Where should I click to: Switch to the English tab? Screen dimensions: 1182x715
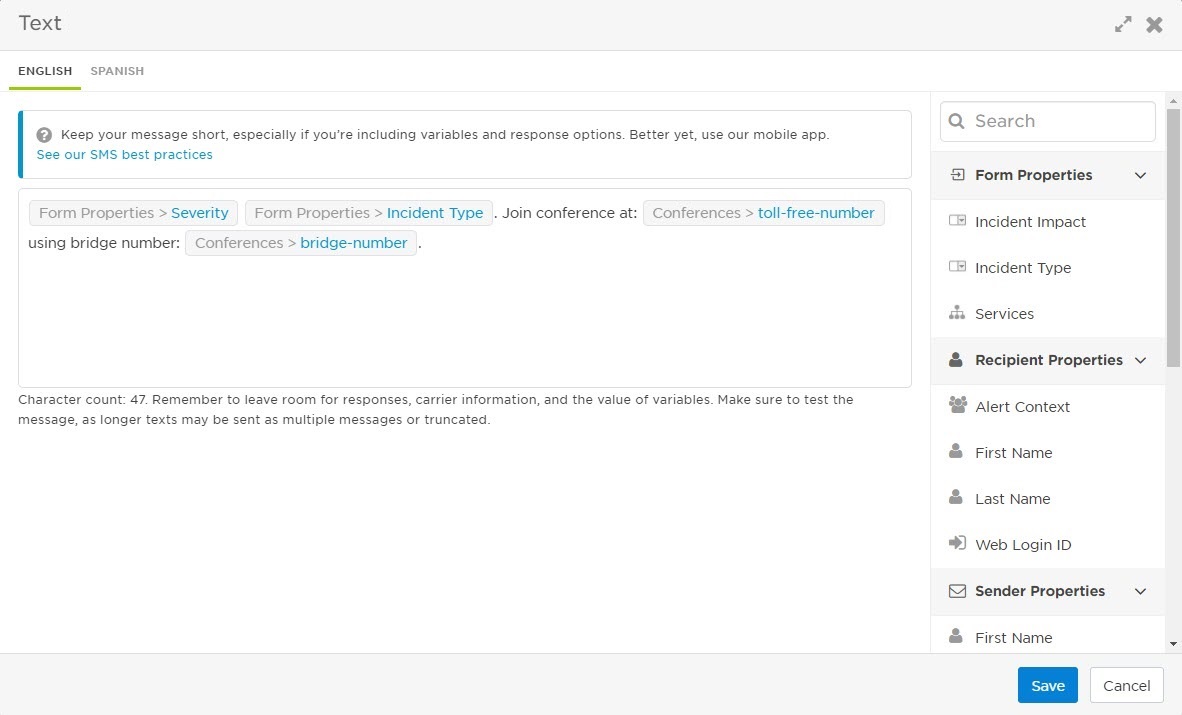coord(45,71)
